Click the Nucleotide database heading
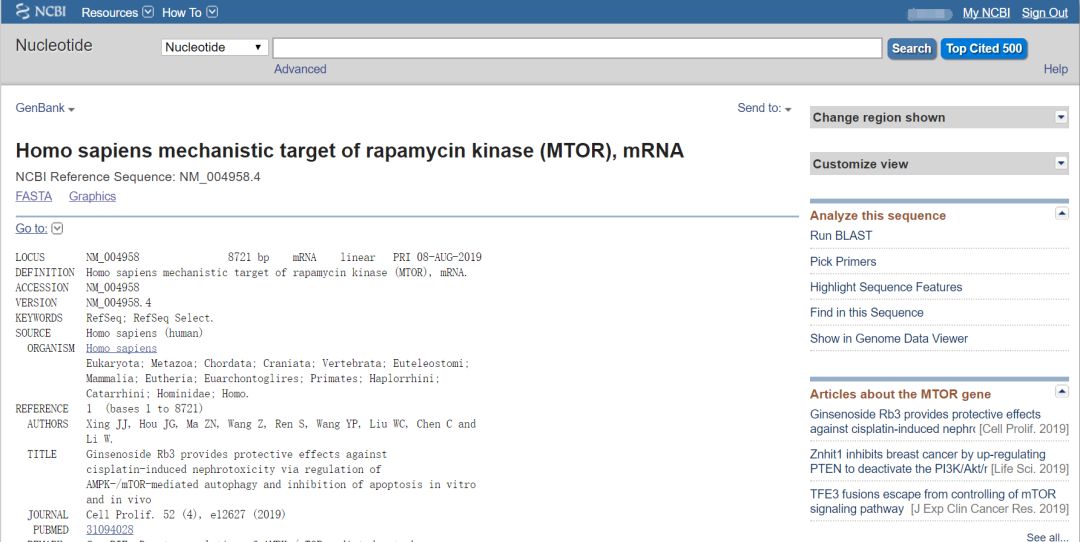The height and width of the screenshot is (542, 1080). [54, 45]
